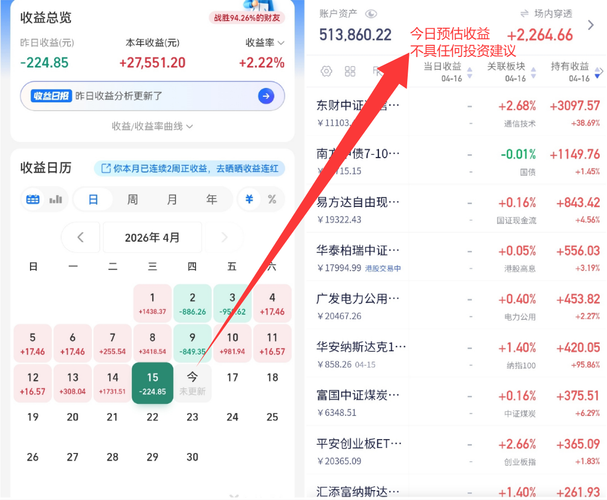This screenshot has width=607, height=500.
Task: Open the share link 去晒晒收益连红
Action: pyautogui.click(x=189, y=168)
